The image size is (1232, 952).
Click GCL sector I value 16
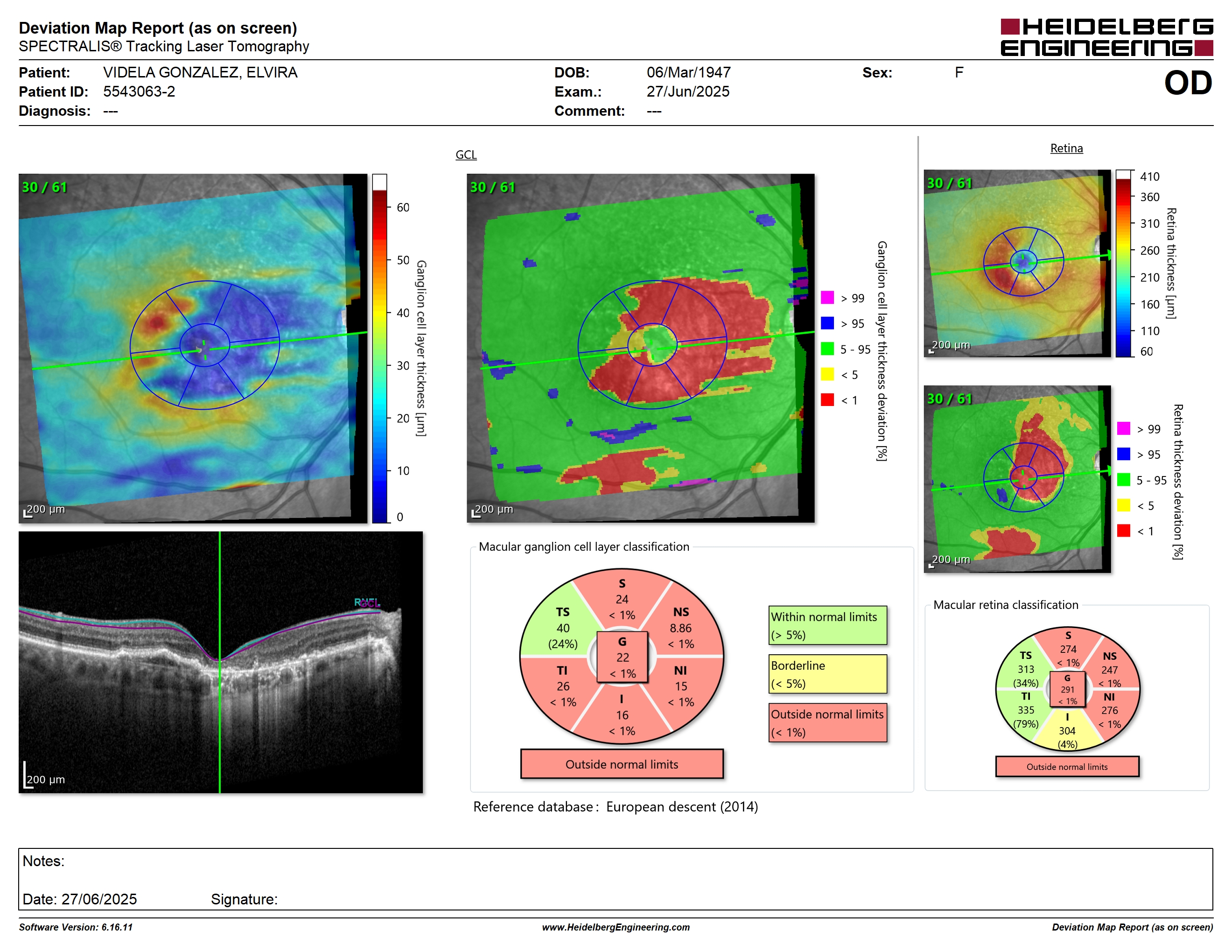(622, 715)
